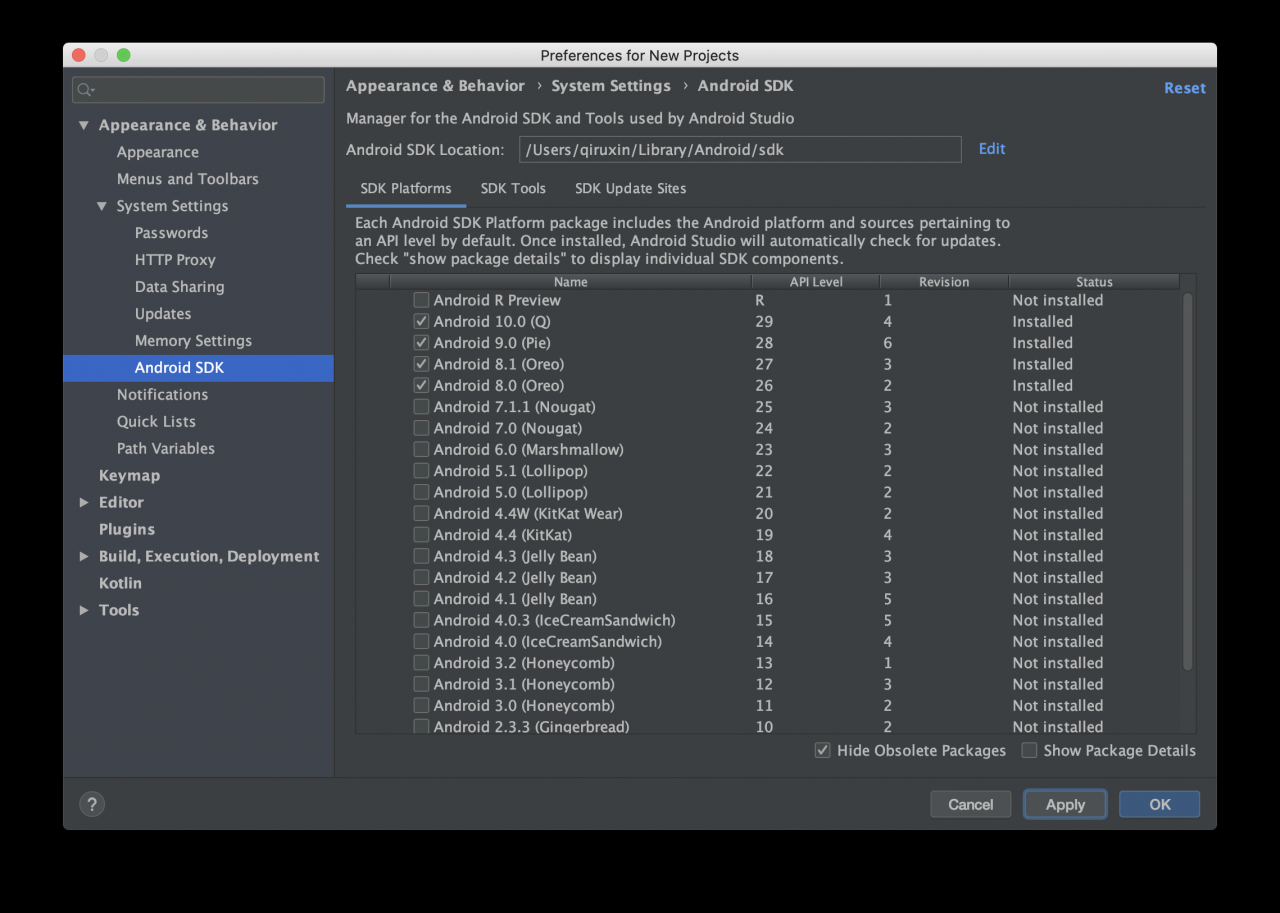Open Data Sharing settings
Viewport: 1280px width, 913px height.
tap(179, 287)
